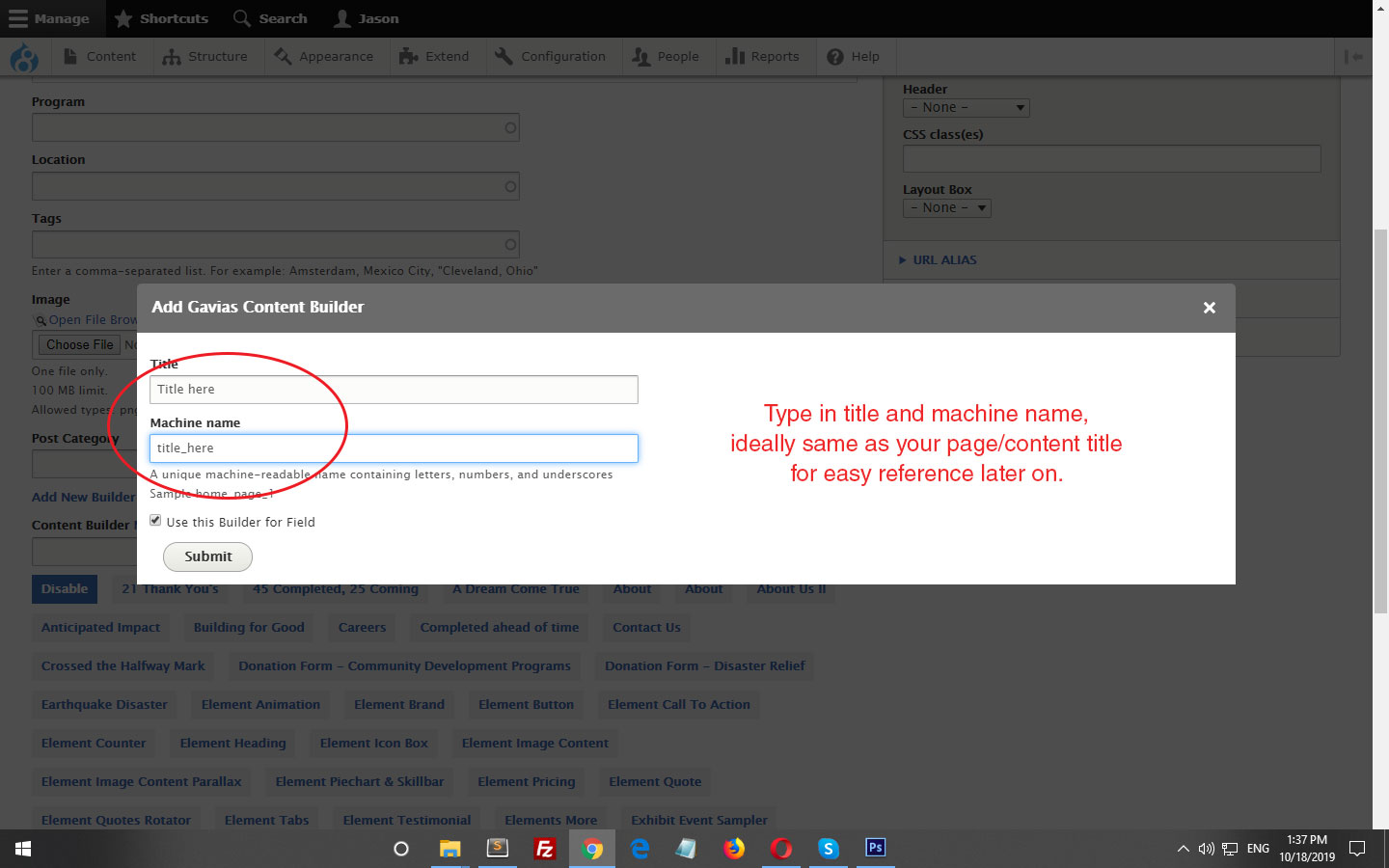The image size is (1389, 868).
Task: Click the Disable builder button
Action: coord(65,589)
